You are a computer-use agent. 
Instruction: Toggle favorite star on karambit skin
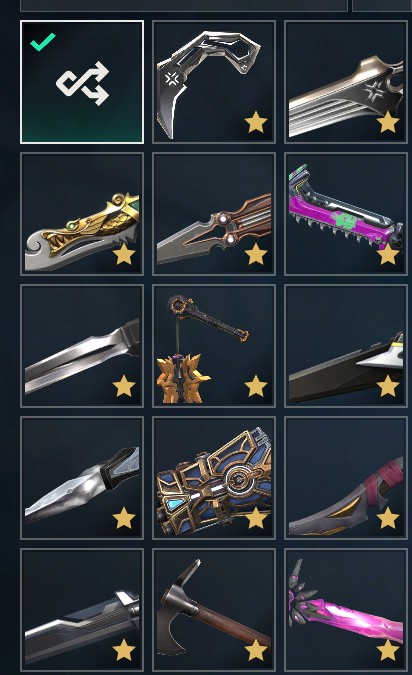tap(256, 122)
